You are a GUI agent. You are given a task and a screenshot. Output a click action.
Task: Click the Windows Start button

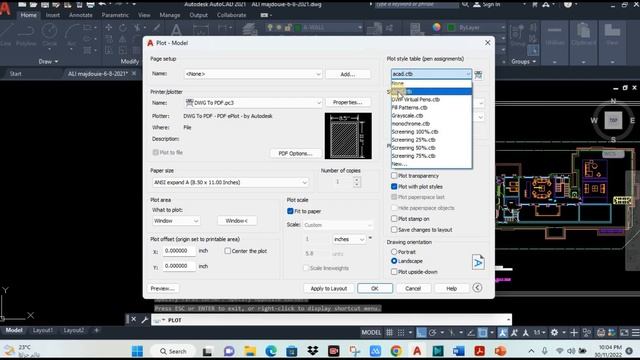(x=138, y=351)
